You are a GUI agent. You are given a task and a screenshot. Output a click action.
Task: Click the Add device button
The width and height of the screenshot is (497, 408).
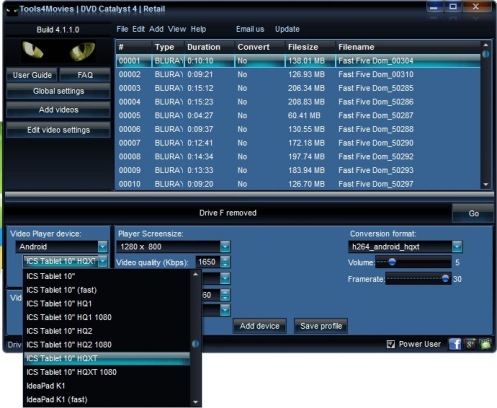pyautogui.click(x=259, y=326)
